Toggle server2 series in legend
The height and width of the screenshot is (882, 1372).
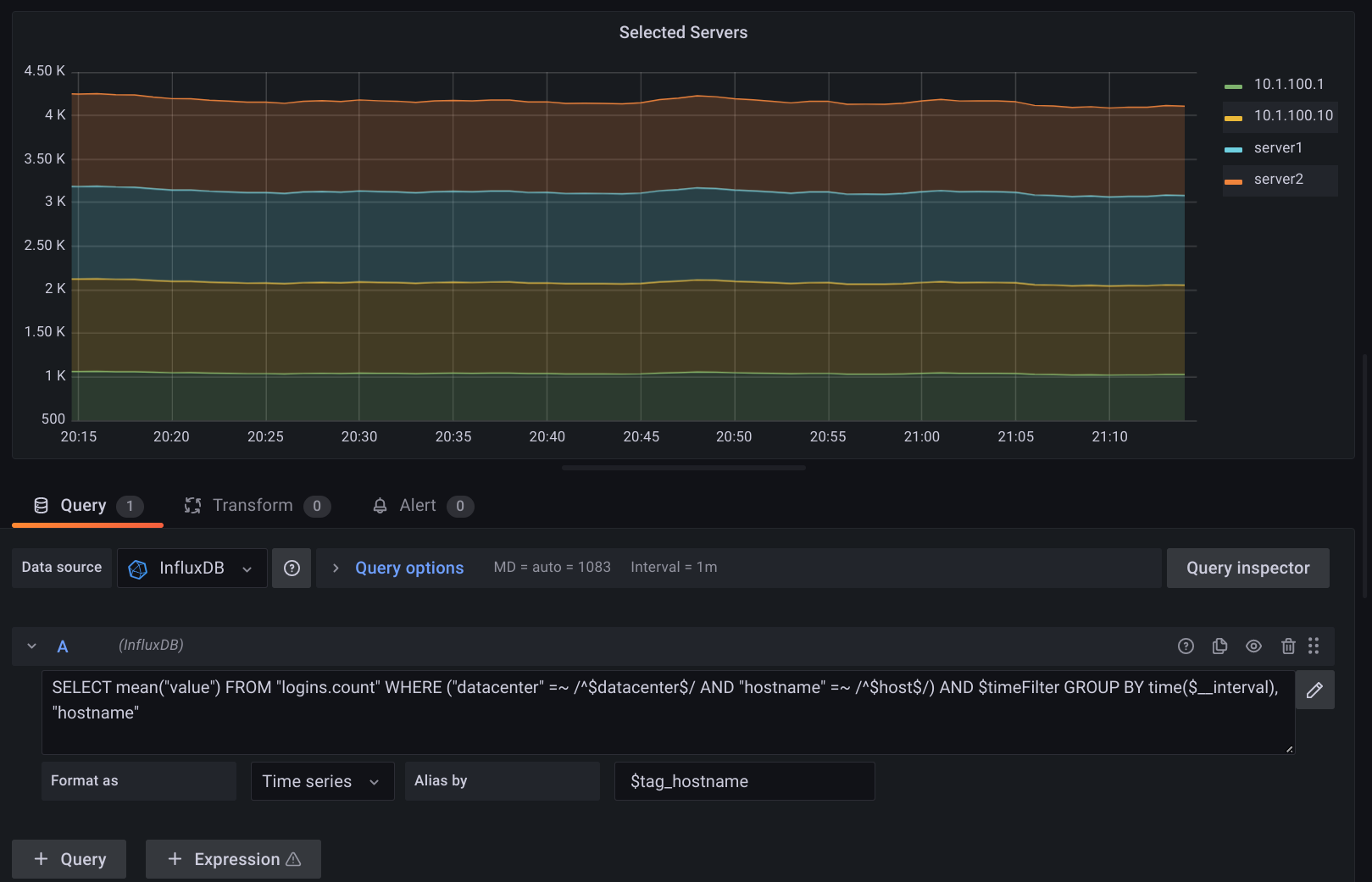pyautogui.click(x=1278, y=180)
